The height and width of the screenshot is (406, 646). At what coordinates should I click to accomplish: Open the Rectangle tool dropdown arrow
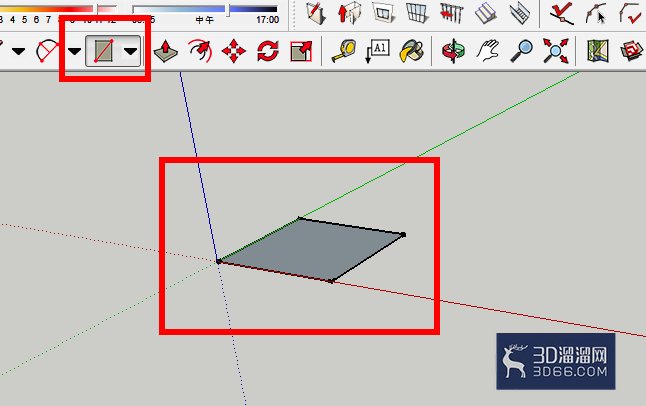click(131, 51)
